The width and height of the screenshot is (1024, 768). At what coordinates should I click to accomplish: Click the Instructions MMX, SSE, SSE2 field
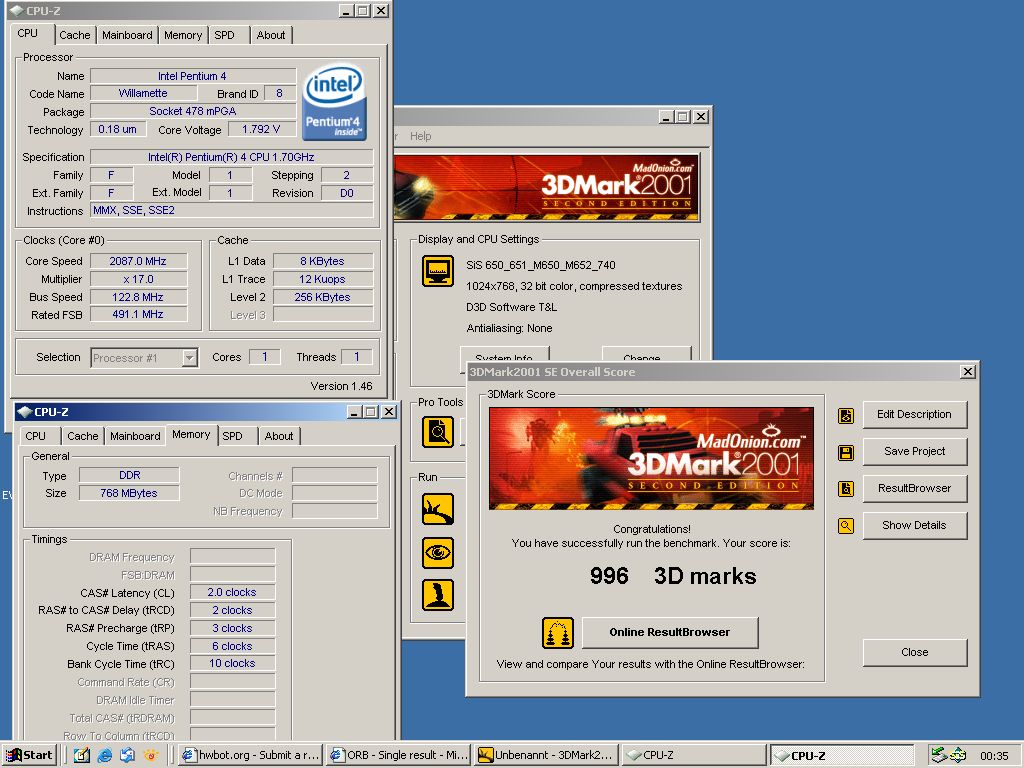232,210
